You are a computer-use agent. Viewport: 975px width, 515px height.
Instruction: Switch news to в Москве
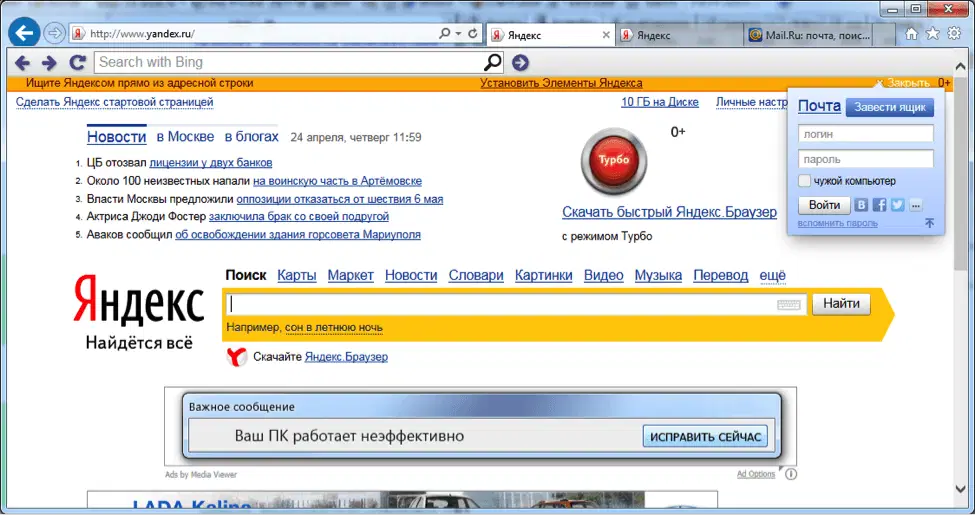click(185, 136)
